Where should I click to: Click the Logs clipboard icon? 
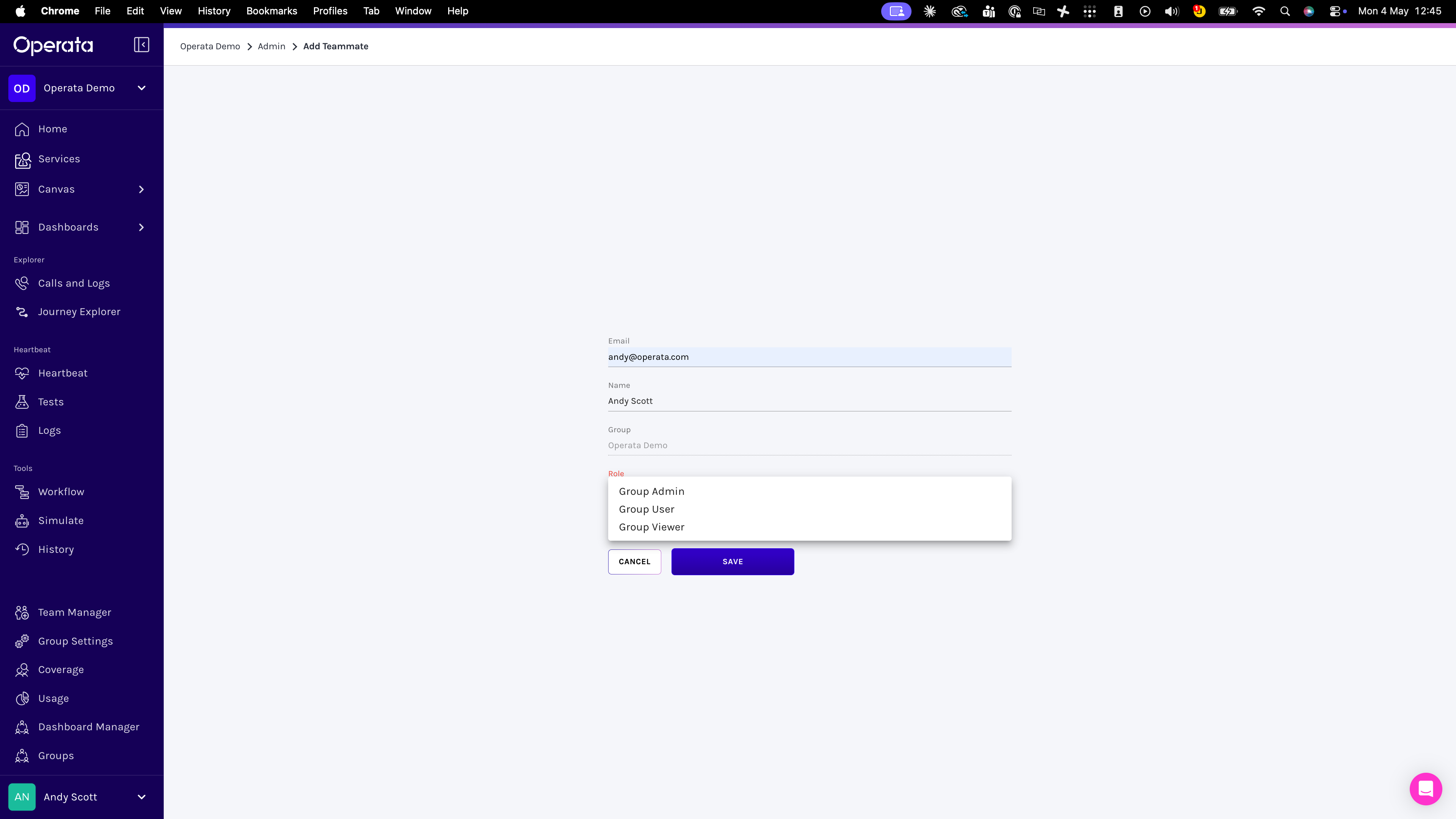22,431
